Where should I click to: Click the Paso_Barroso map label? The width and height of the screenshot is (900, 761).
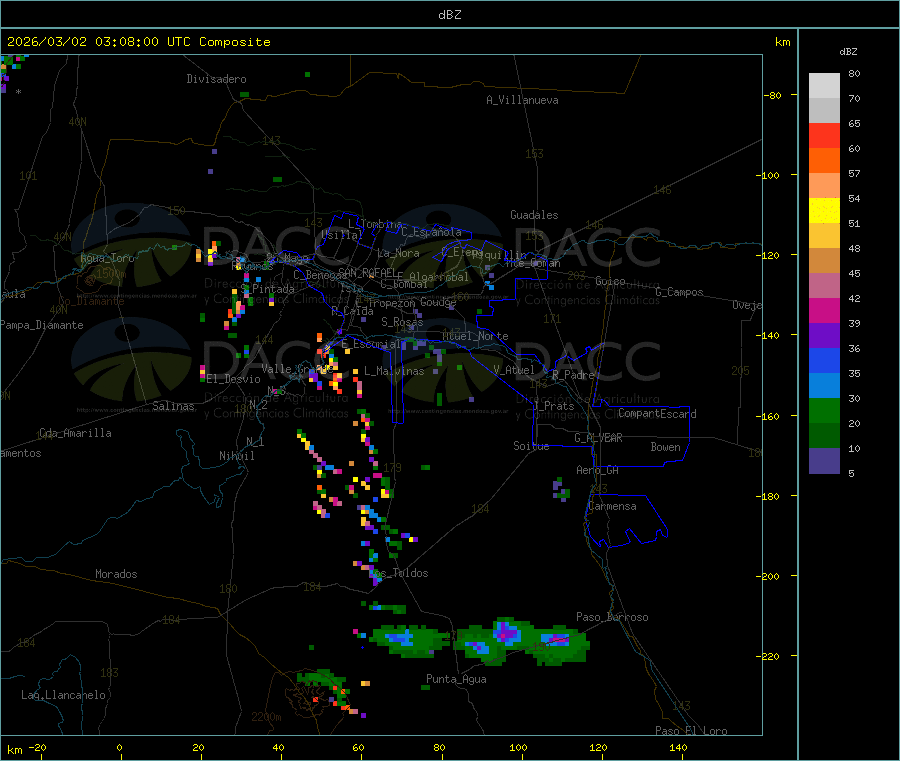612,617
